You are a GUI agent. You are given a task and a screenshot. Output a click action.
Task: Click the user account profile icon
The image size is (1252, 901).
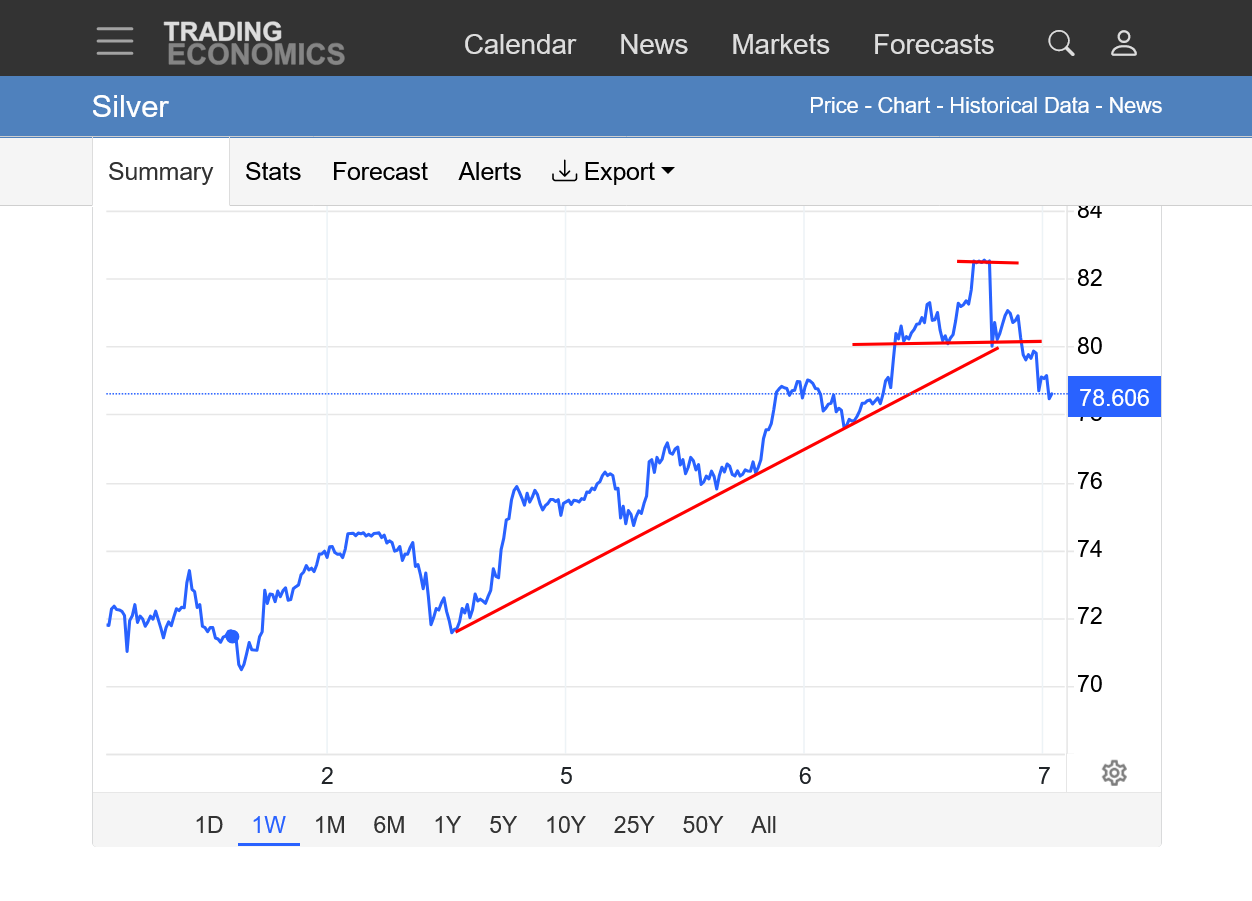(1124, 43)
